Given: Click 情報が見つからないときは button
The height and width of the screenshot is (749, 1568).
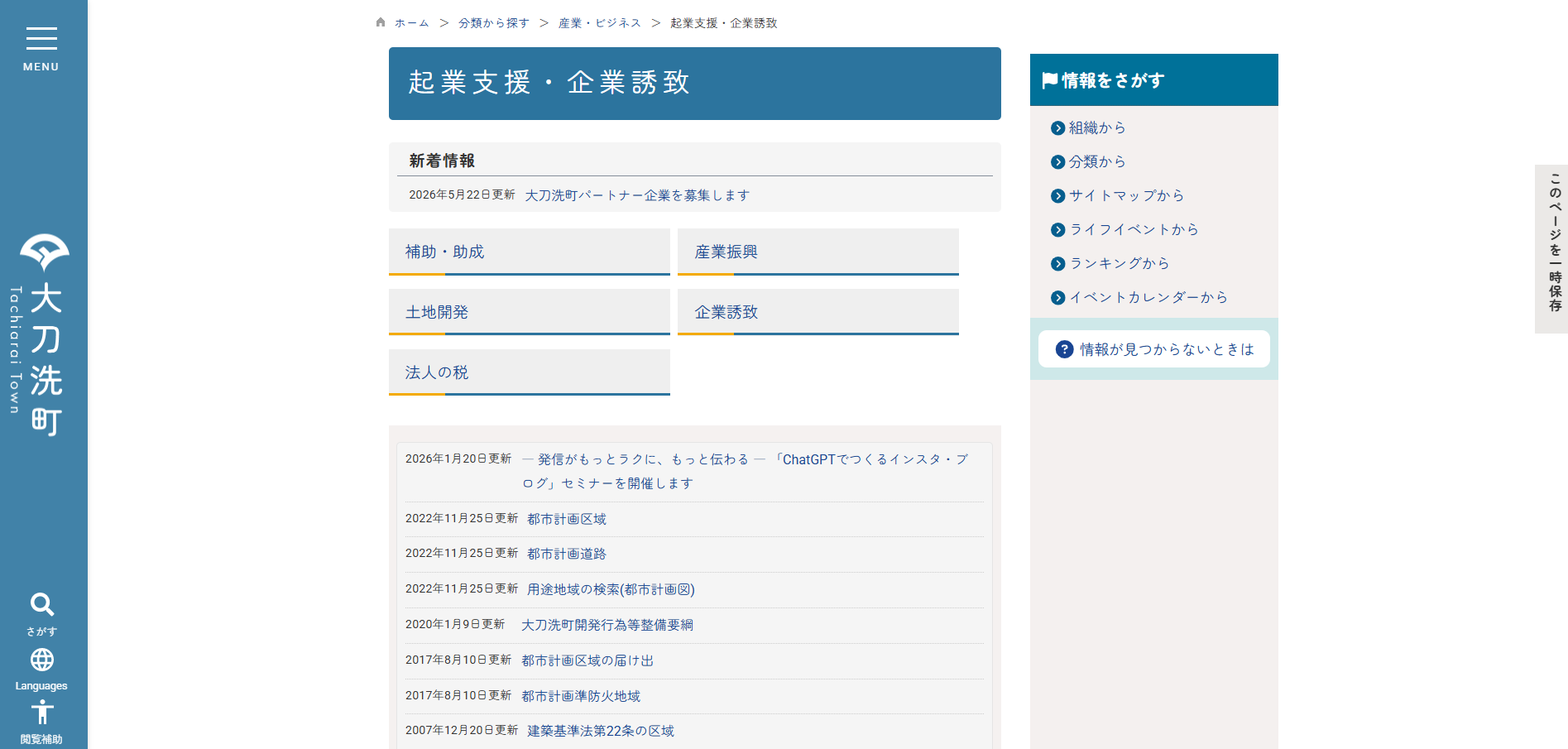Looking at the screenshot, I should pyautogui.click(x=1154, y=349).
